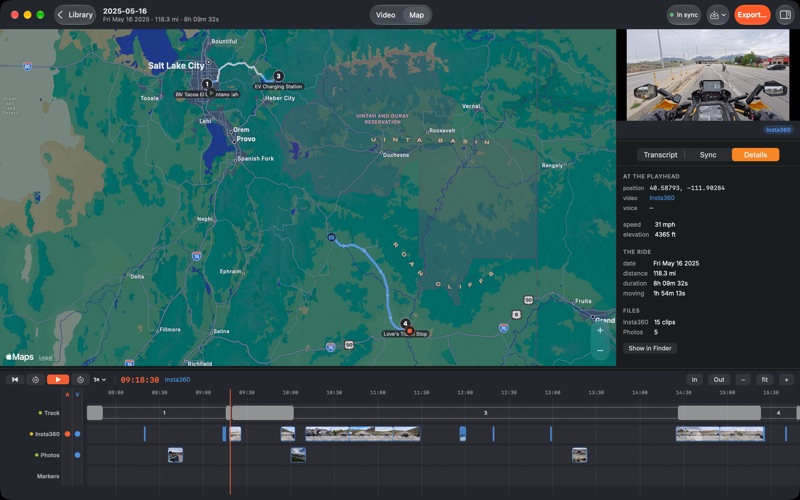Select the Insta360 clip near 14:30
The width and height of the screenshot is (800, 500).
720,434
